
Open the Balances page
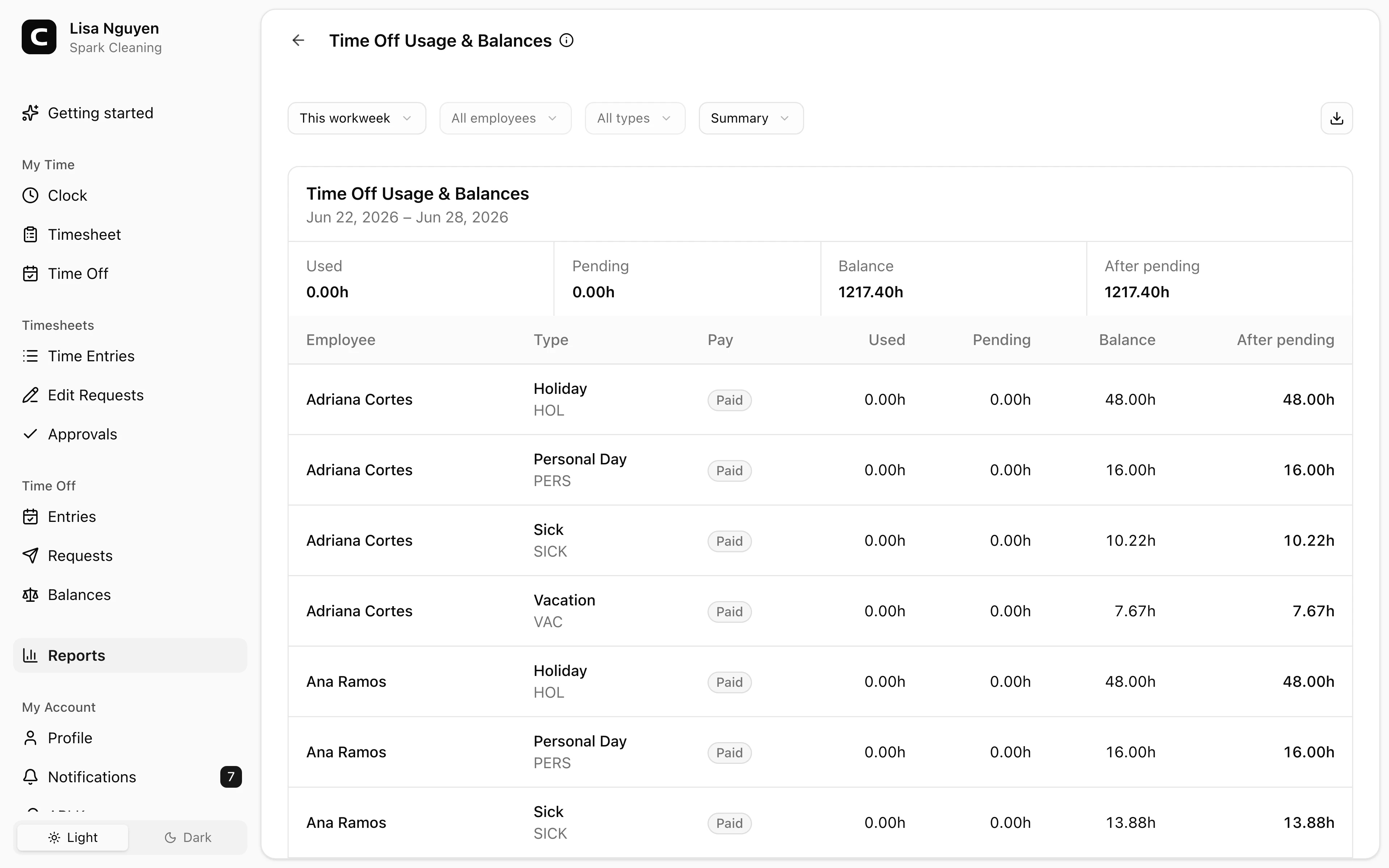(x=130, y=595)
